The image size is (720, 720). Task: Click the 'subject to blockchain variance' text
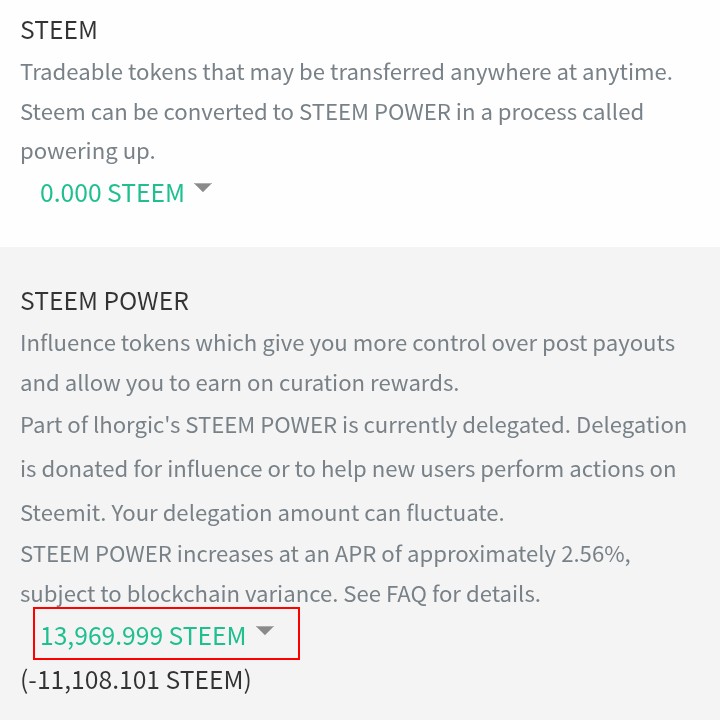point(177,594)
